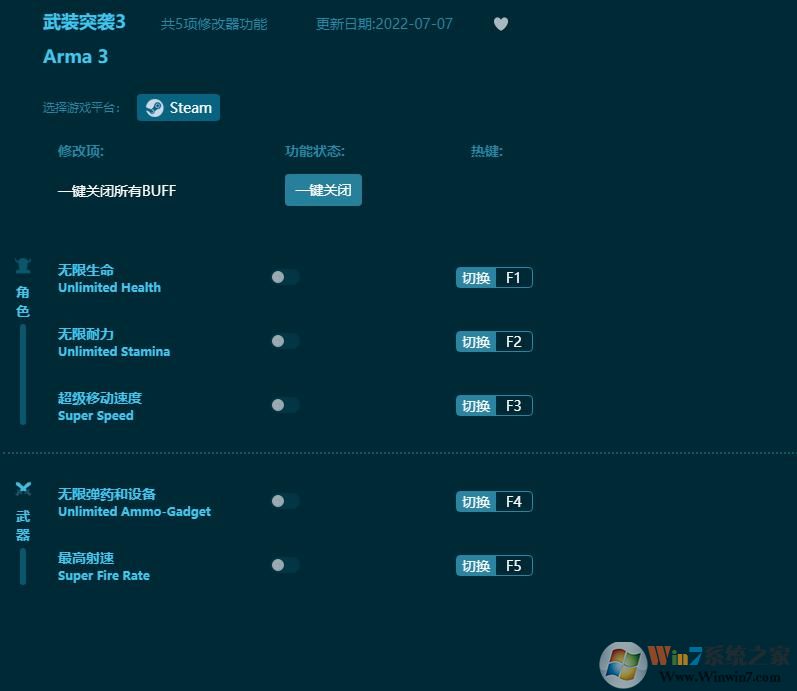Click 切换 button for F4 hotkey
The height and width of the screenshot is (691, 797).
476,502
